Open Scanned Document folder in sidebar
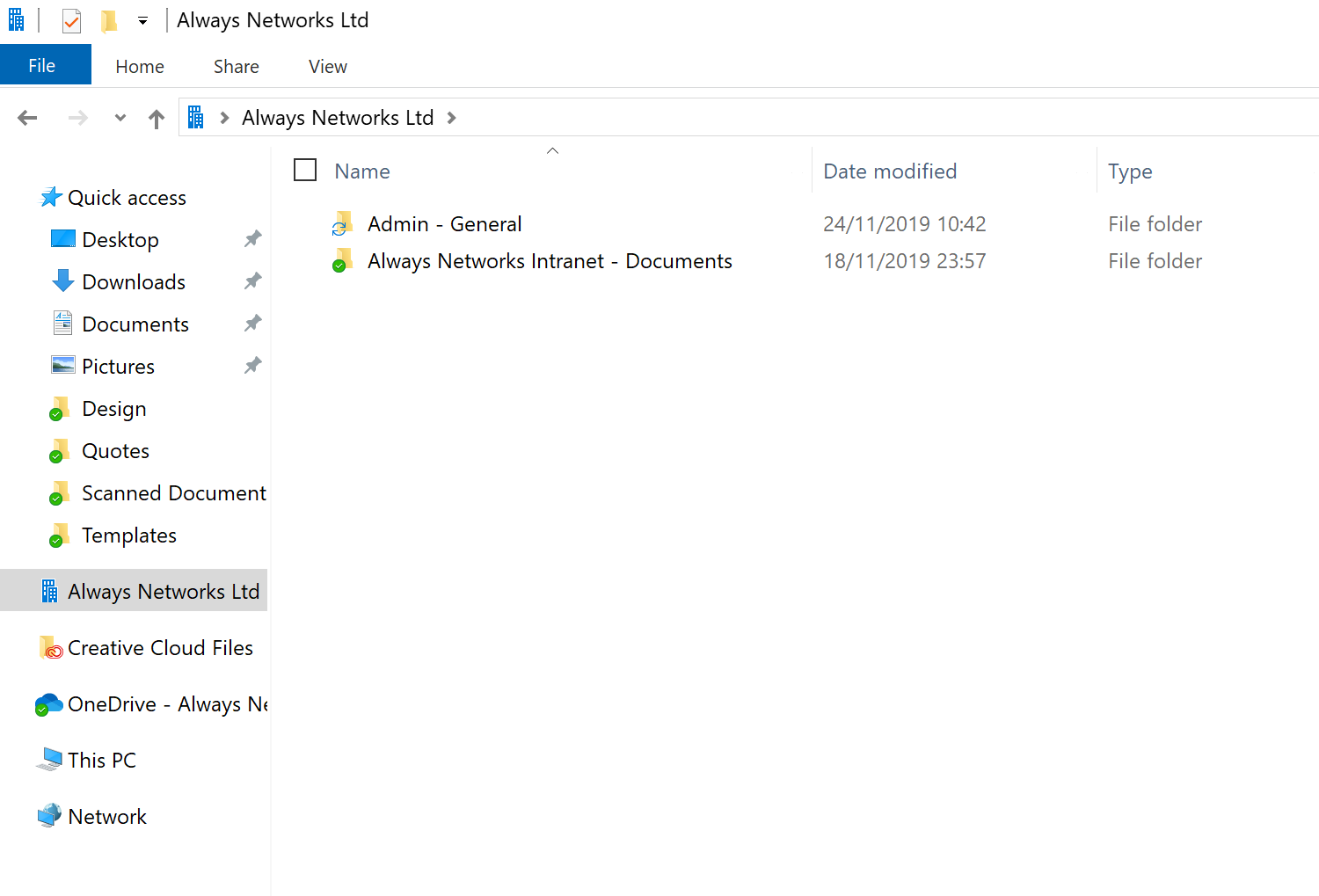 [x=174, y=493]
